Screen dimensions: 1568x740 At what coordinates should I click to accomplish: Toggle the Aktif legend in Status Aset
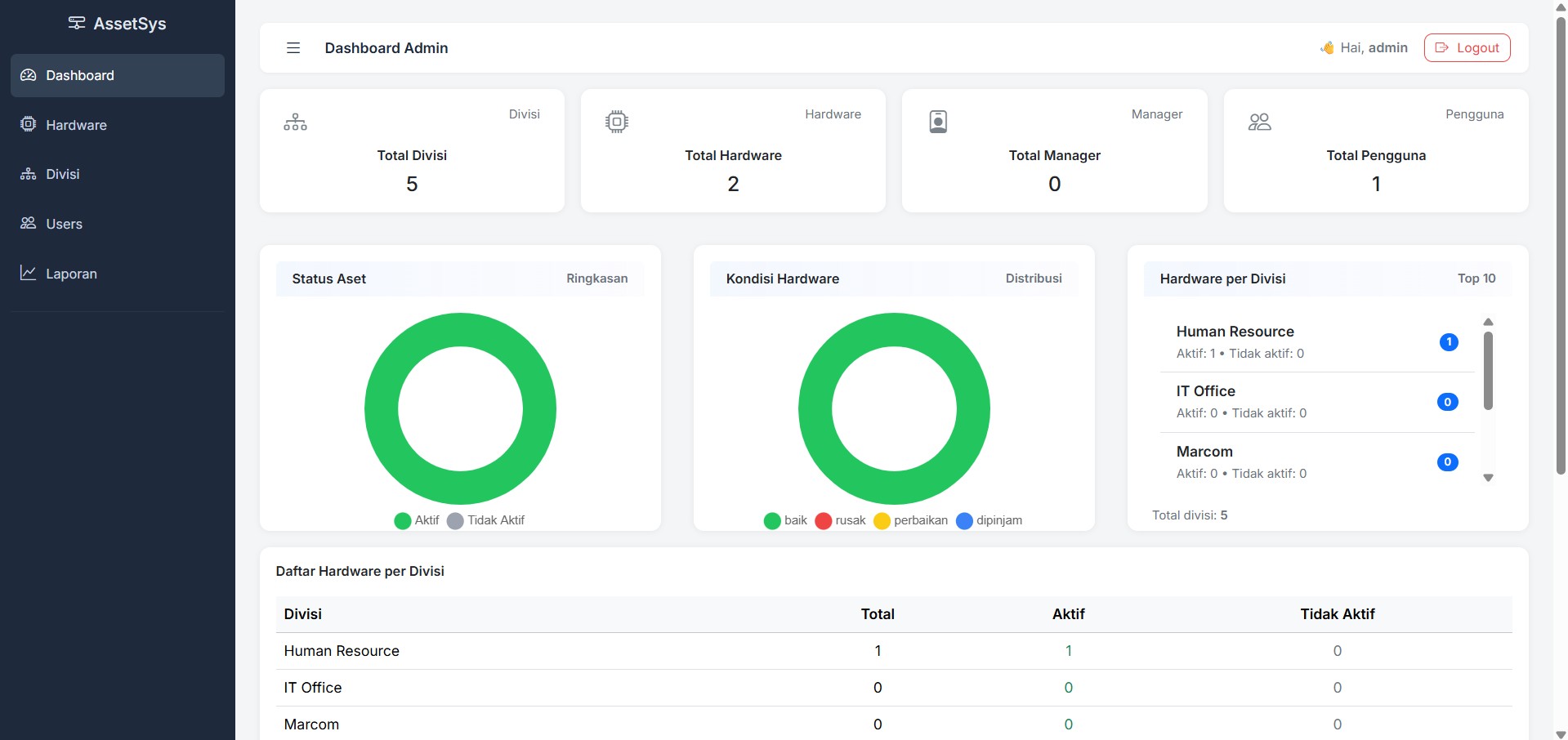click(x=417, y=520)
